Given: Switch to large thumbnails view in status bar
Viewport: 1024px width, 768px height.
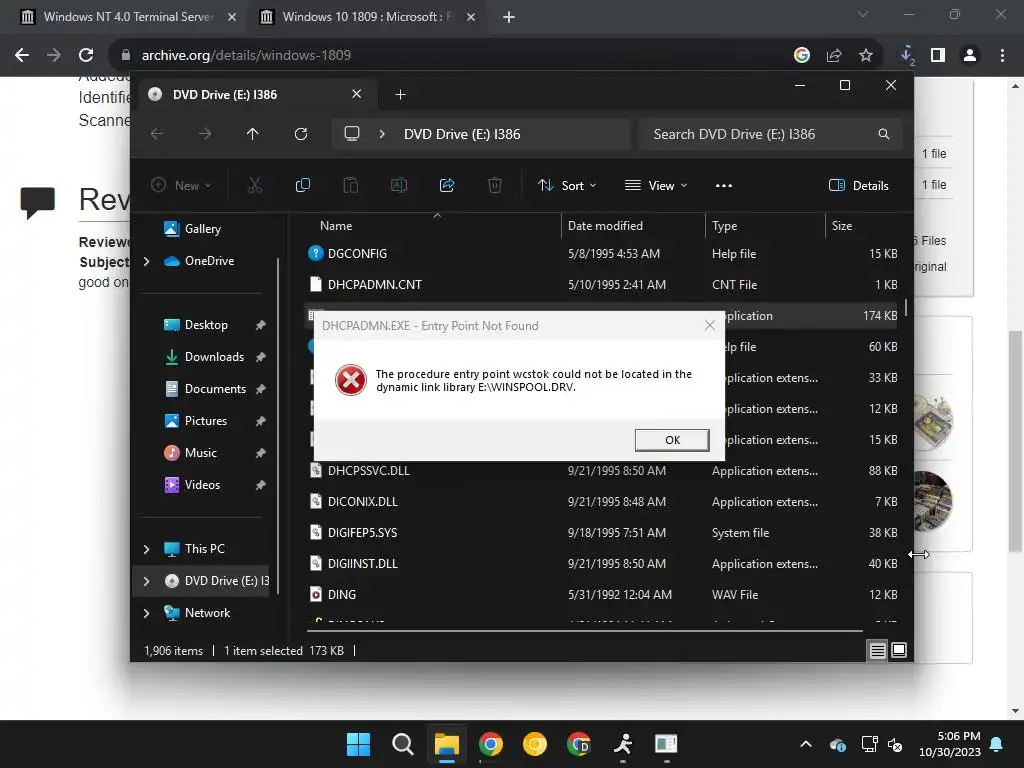Looking at the screenshot, I should click(x=899, y=650).
